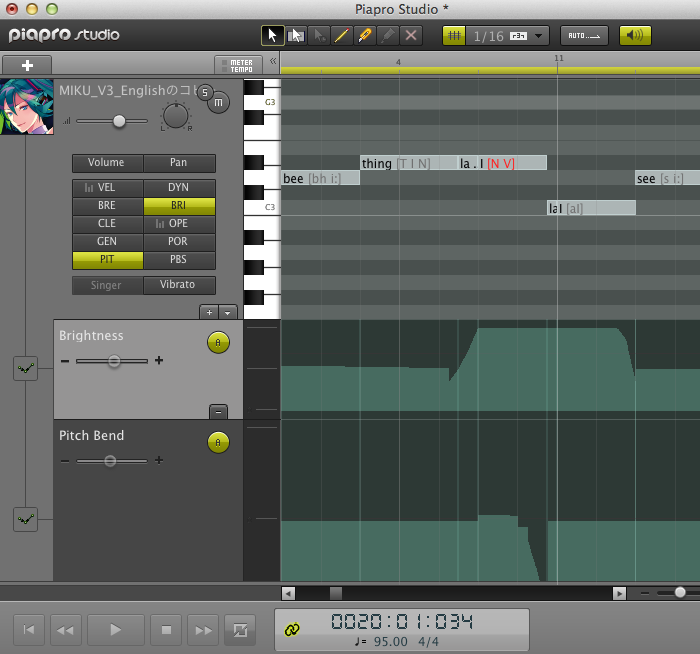
Task: Click the AUTO scroll button
Action: click(x=584, y=36)
